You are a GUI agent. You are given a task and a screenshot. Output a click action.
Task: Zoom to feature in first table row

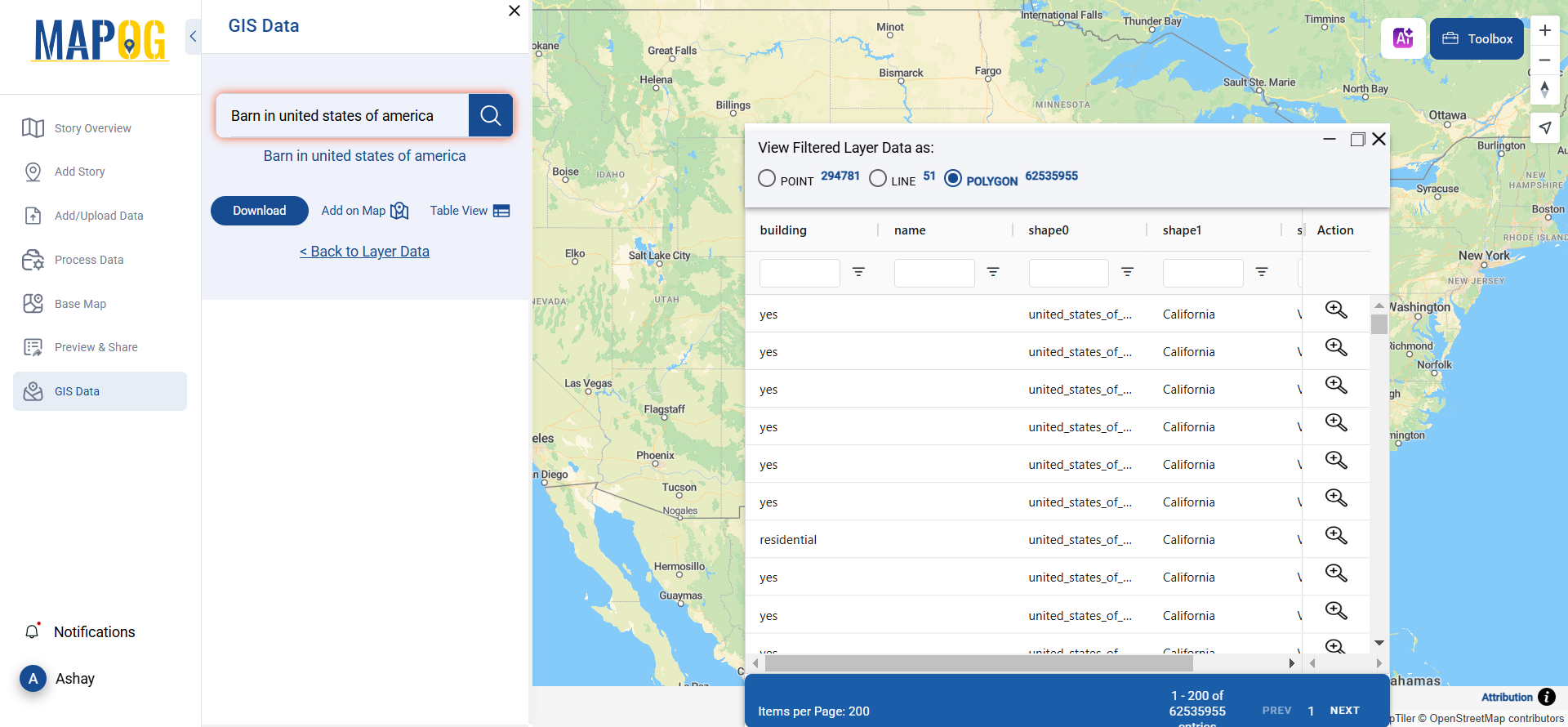pos(1336,310)
